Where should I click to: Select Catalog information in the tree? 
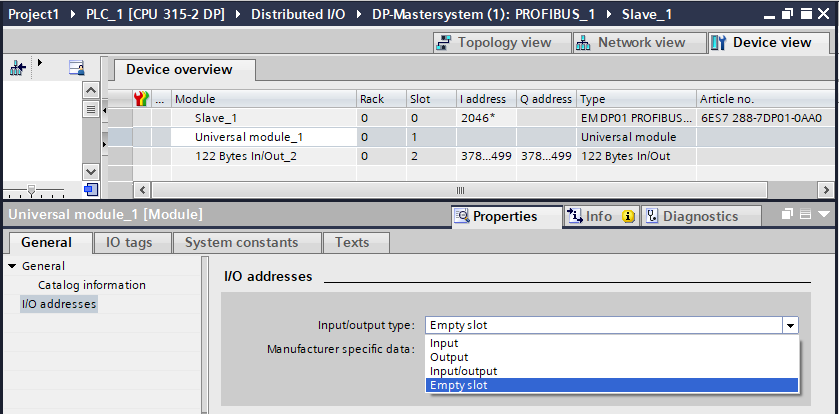tap(91, 285)
